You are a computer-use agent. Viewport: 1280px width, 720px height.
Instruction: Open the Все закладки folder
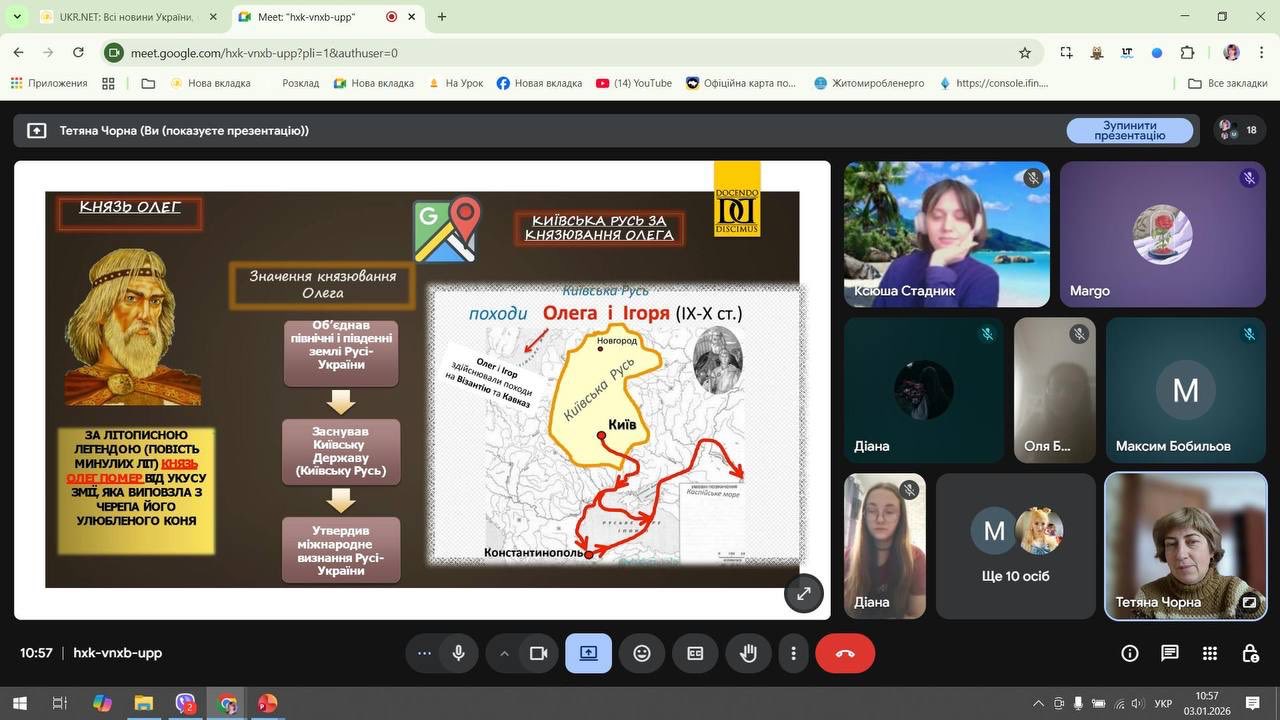(x=1228, y=83)
